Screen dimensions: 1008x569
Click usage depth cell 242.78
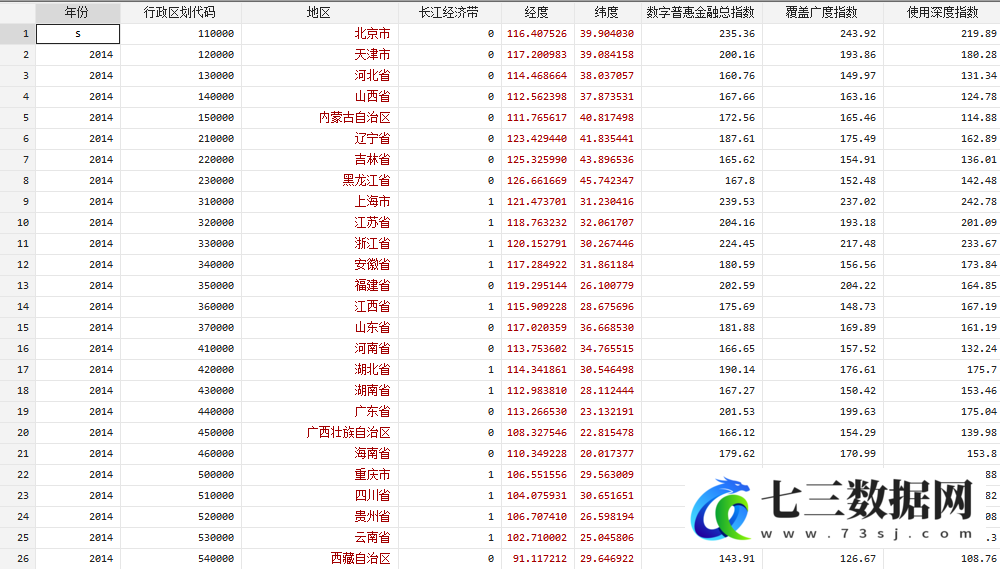coord(942,201)
